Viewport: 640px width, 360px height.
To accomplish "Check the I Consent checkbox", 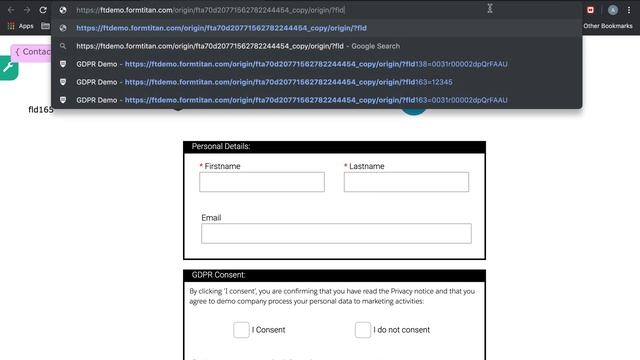I will (241, 330).
